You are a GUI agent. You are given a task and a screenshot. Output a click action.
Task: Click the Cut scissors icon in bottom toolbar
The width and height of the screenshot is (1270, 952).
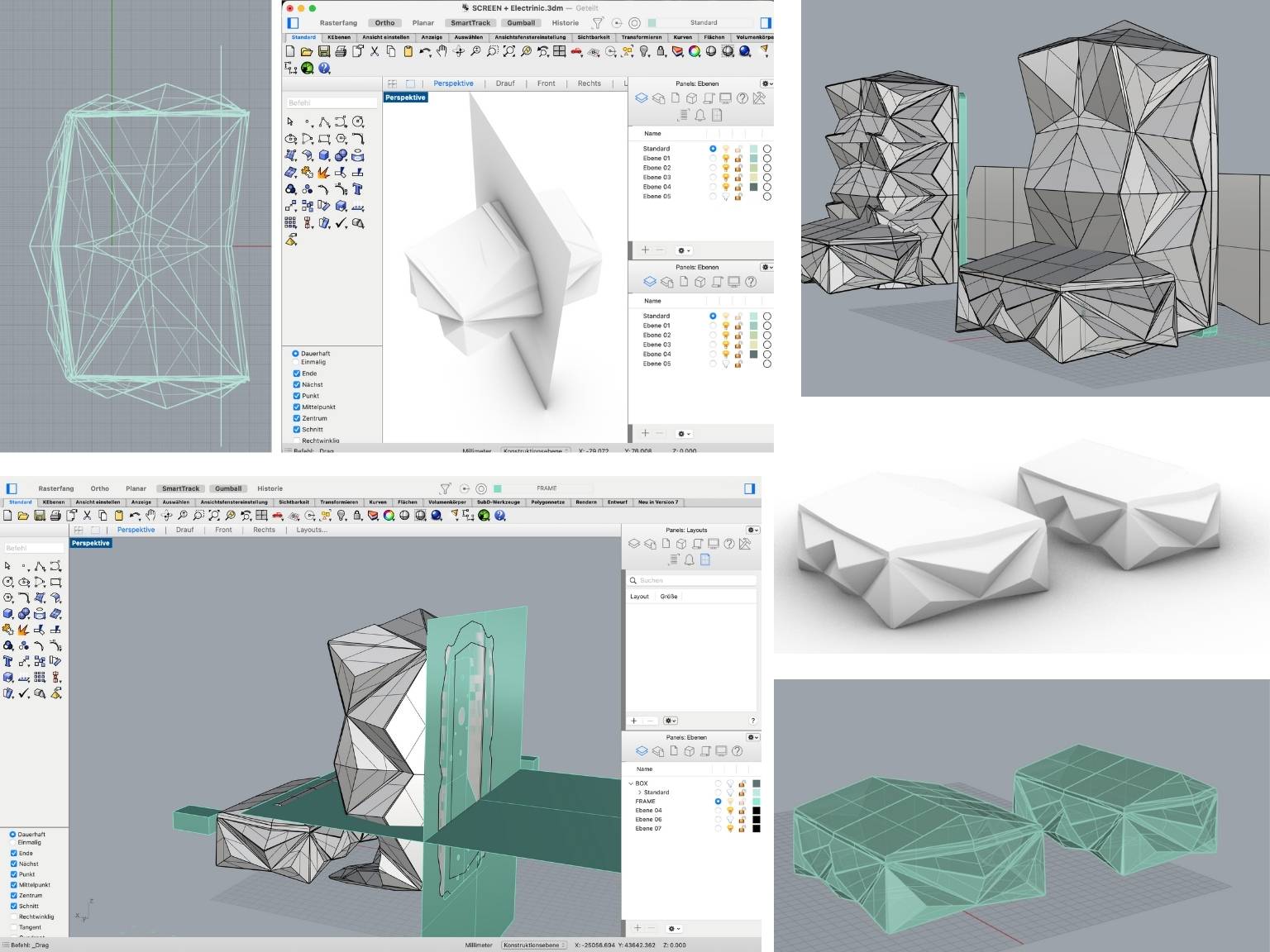click(x=88, y=516)
